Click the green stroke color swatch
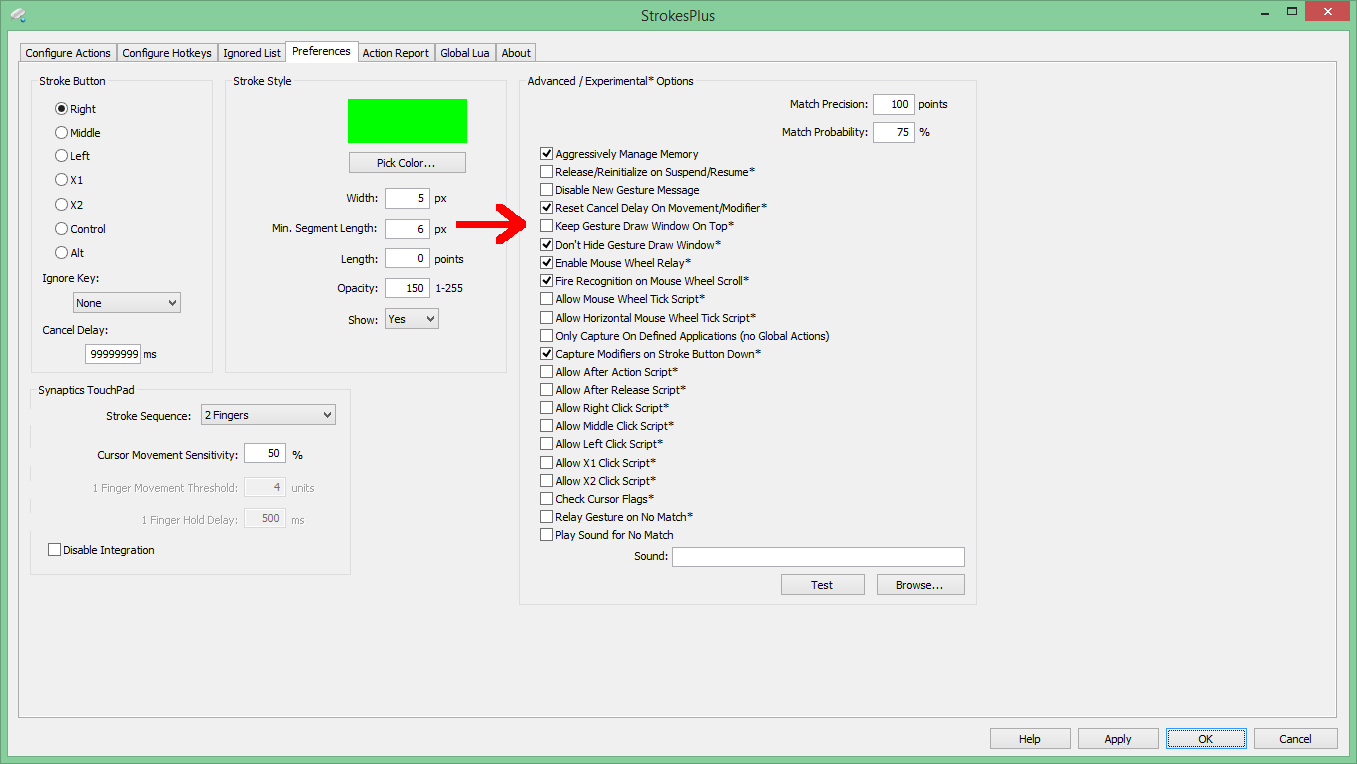Screen dimensions: 1357x764 (407, 121)
